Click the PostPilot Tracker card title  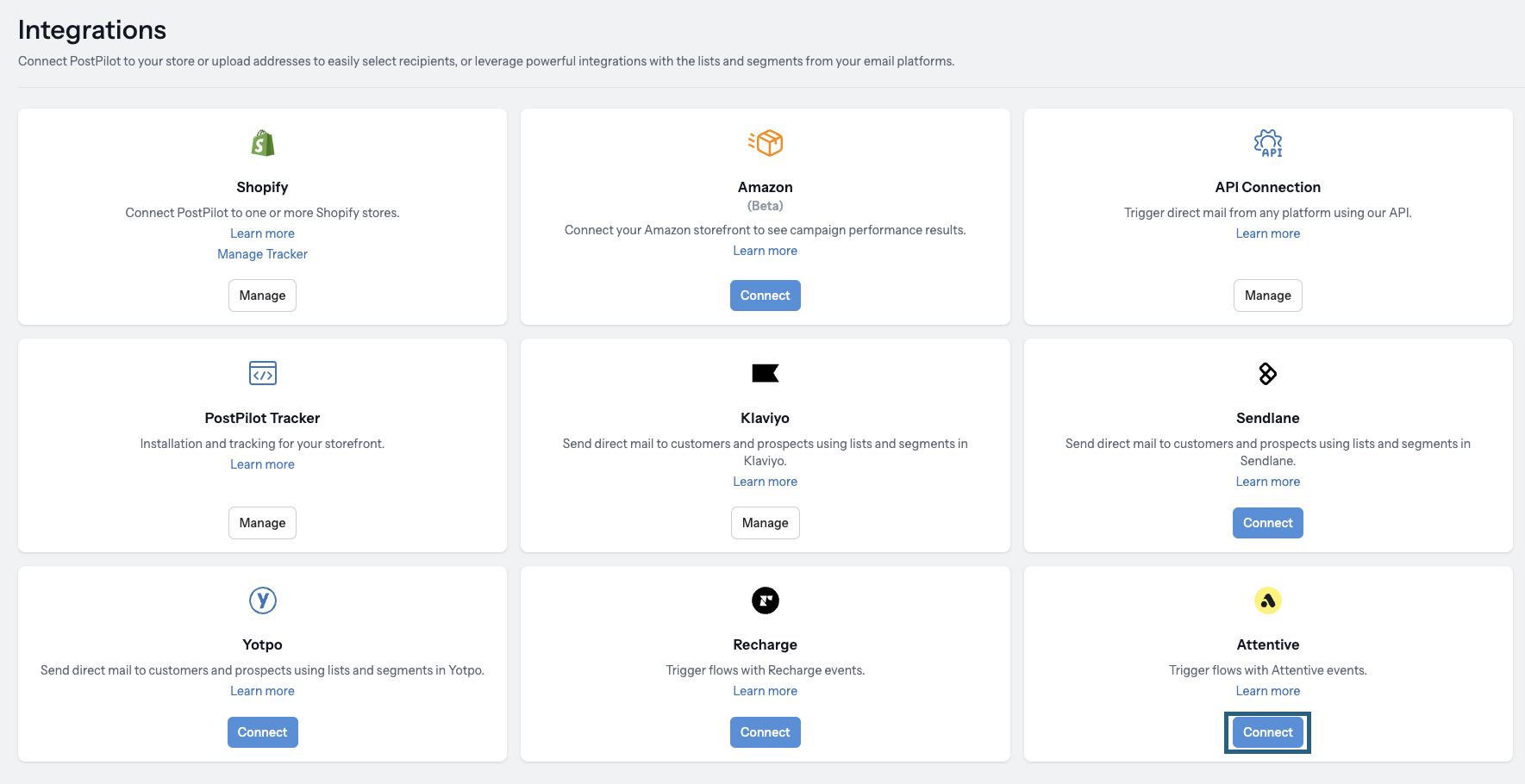pos(263,418)
